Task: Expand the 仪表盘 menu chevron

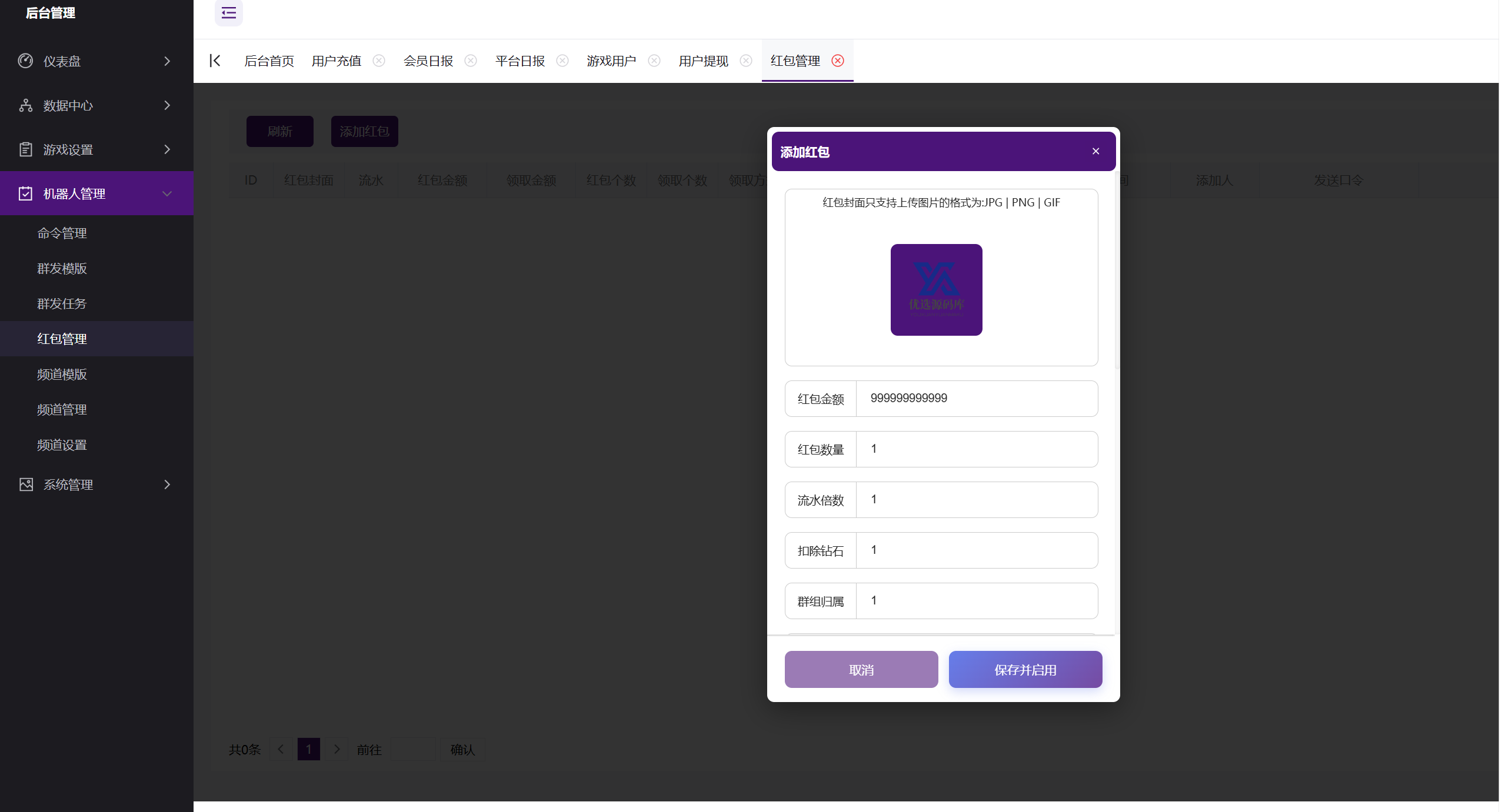Action: (x=167, y=61)
